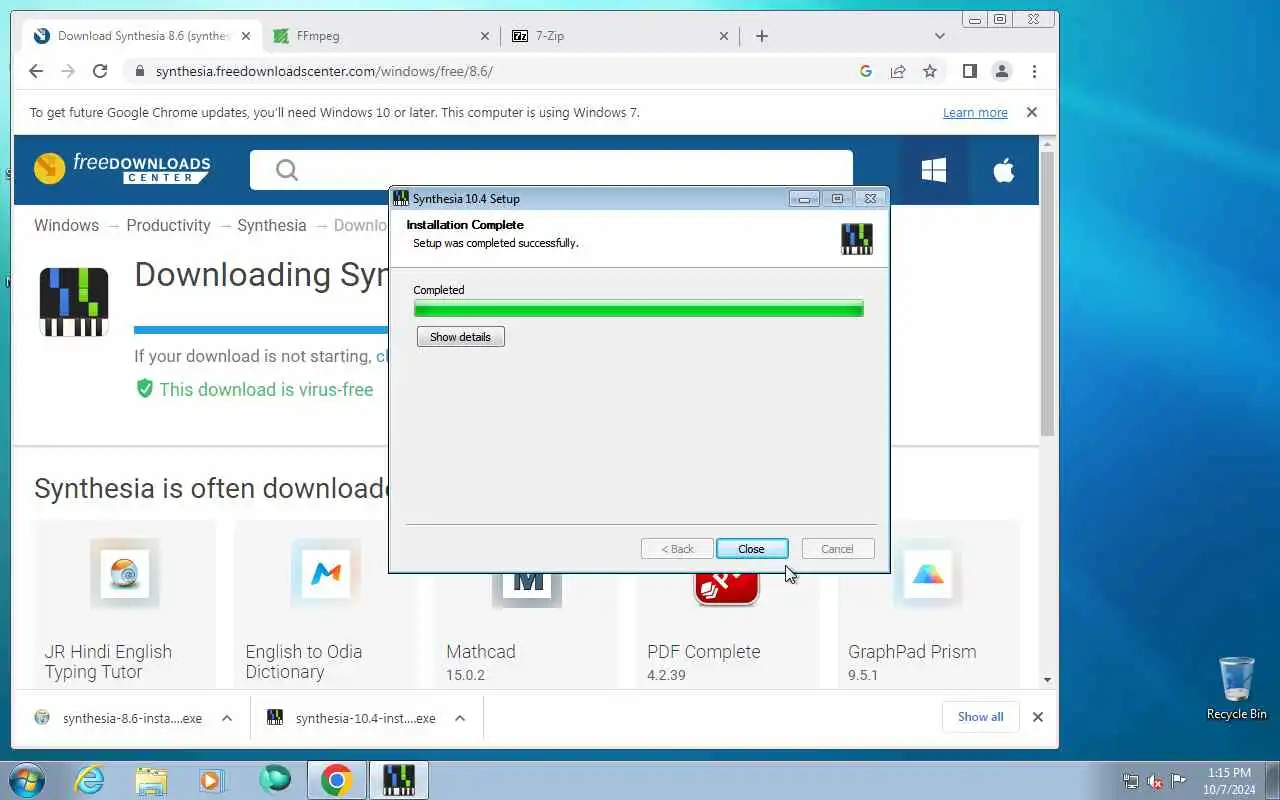
Task: Click GraphPad Prism icon
Action: [x=928, y=573]
